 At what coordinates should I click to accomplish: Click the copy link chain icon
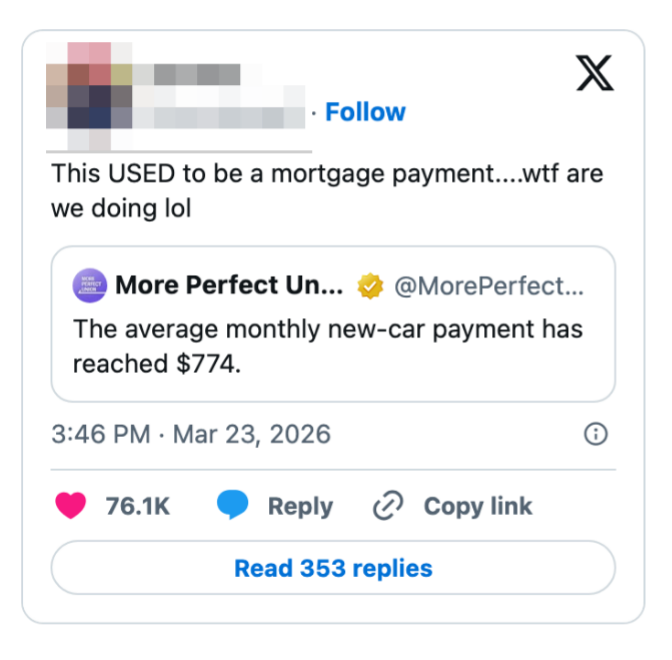387,506
